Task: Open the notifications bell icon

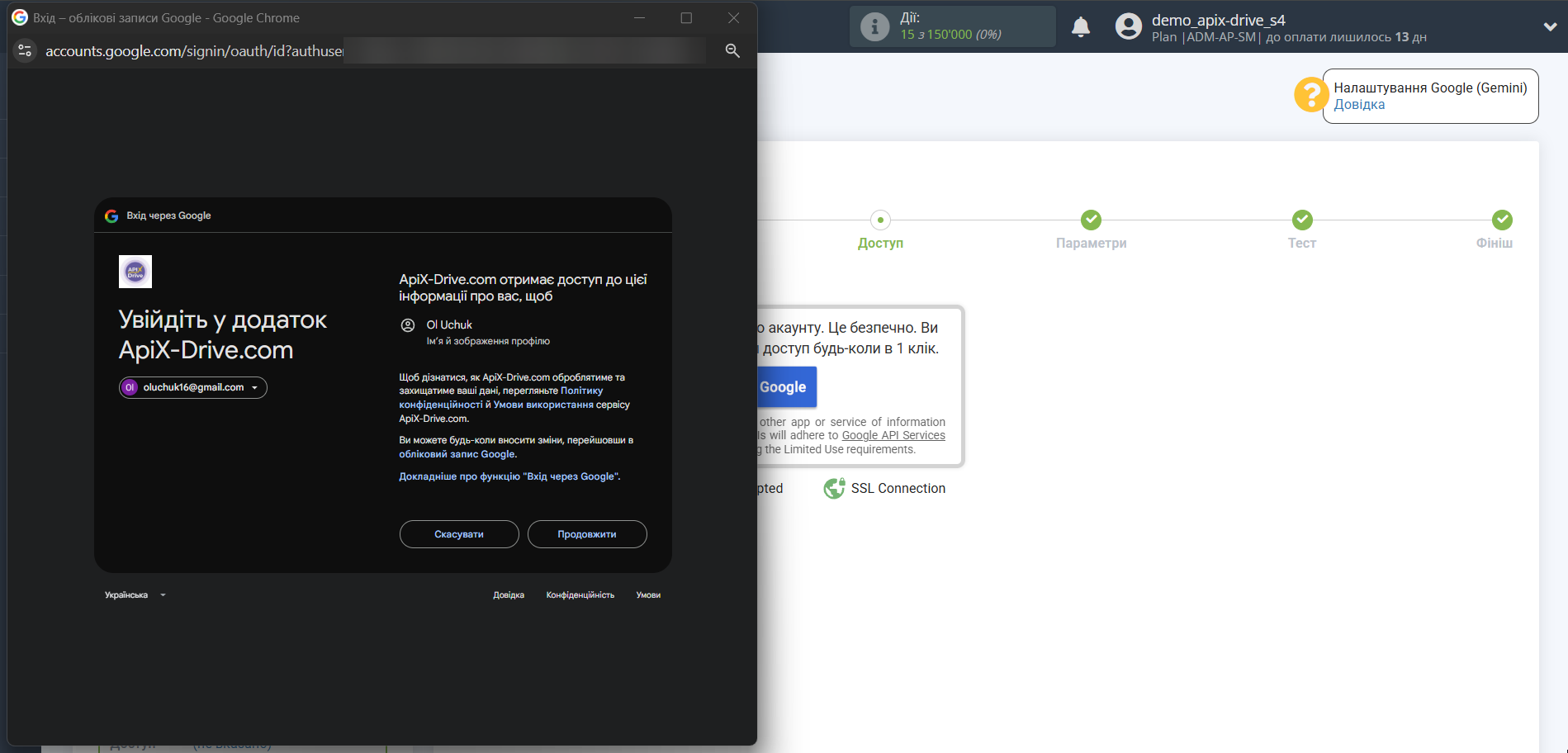Action: (1082, 26)
